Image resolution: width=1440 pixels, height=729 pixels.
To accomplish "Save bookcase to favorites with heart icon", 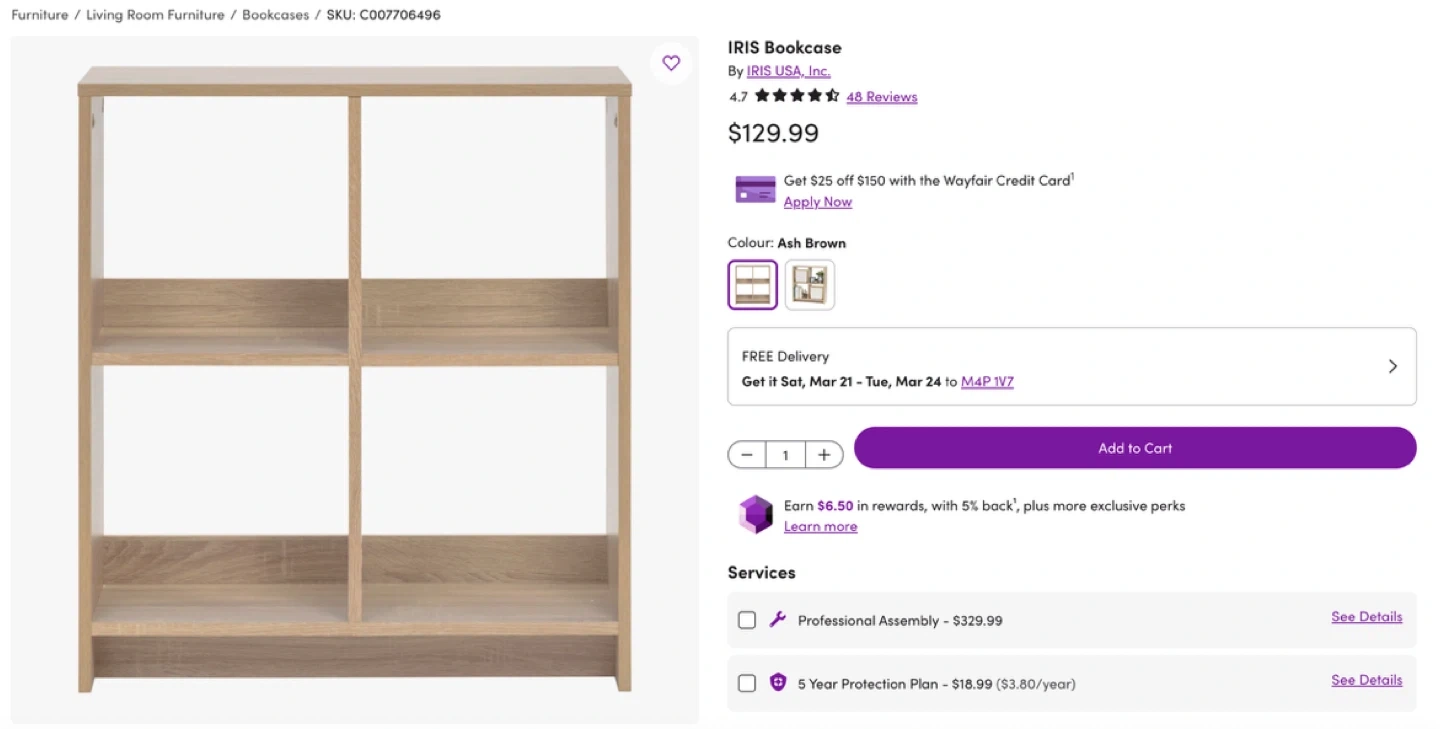I will [x=671, y=63].
